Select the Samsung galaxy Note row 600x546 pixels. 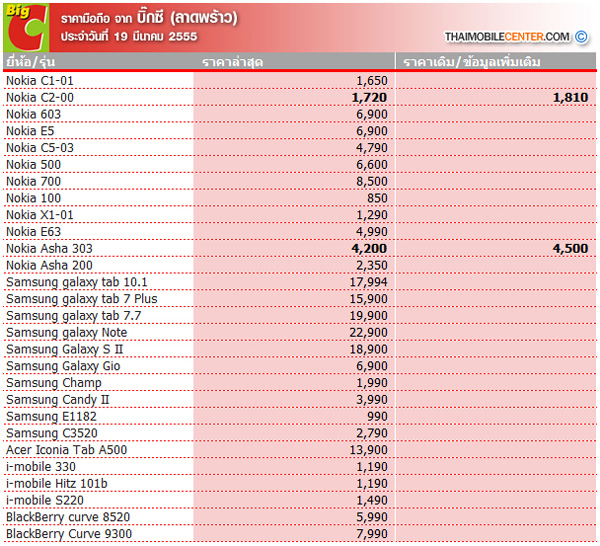coord(66,333)
